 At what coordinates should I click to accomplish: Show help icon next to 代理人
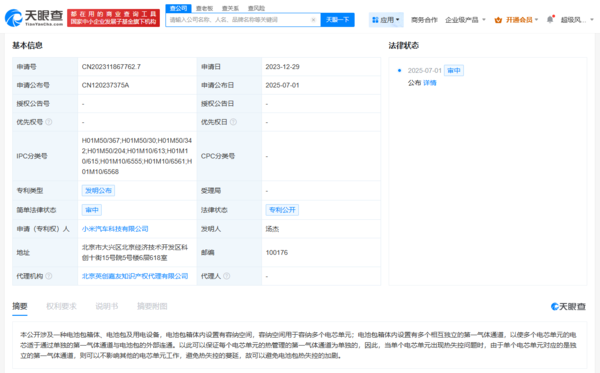tap(227, 276)
